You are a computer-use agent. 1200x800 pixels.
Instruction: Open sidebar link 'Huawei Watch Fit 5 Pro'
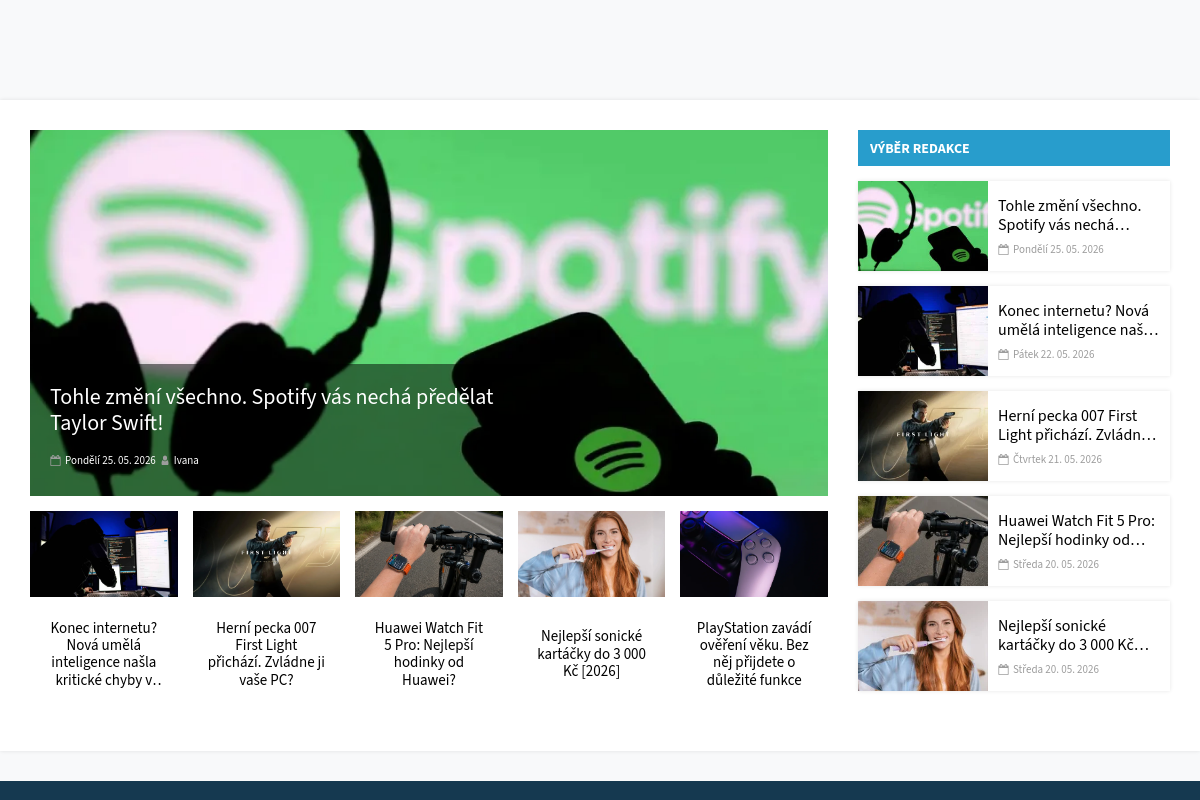1076,531
